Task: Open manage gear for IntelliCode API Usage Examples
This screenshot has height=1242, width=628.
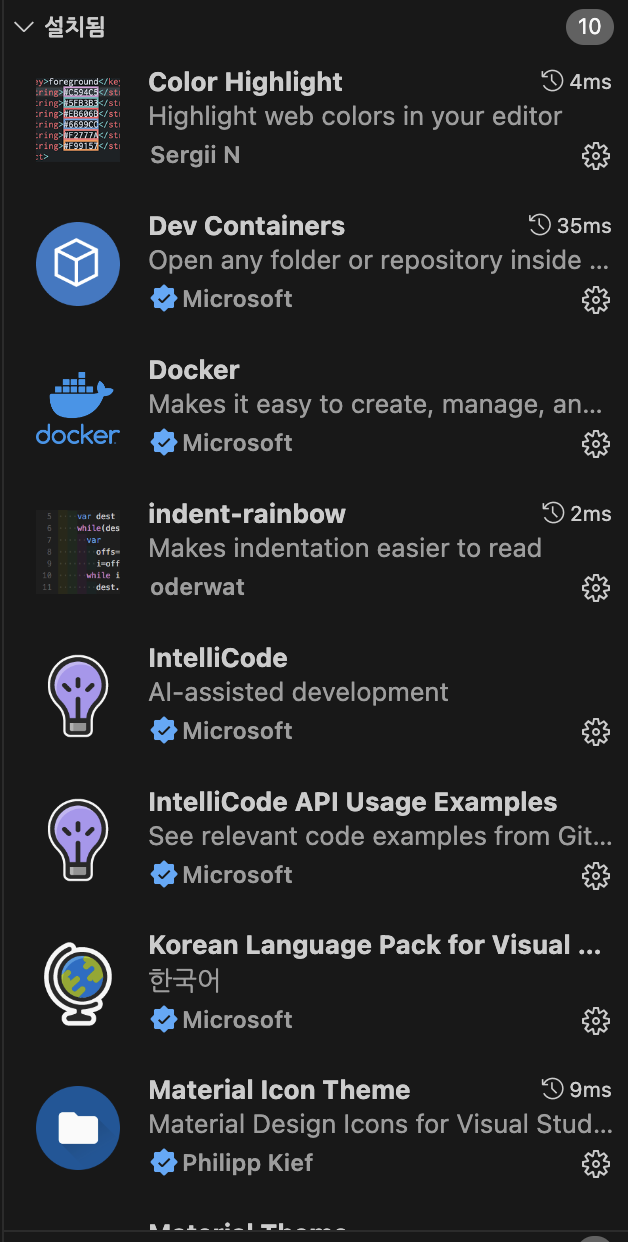Action: [596, 876]
